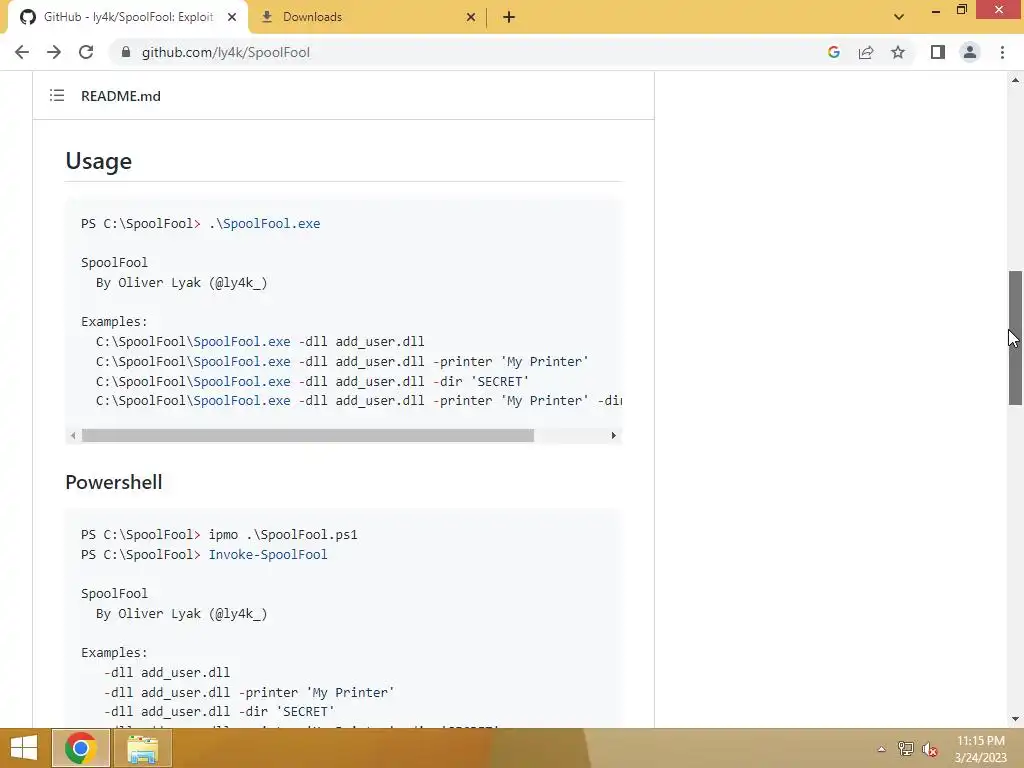The height and width of the screenshot is (768, 1024).
Task: Click the README.md file title
Action: tap(121, 96)
